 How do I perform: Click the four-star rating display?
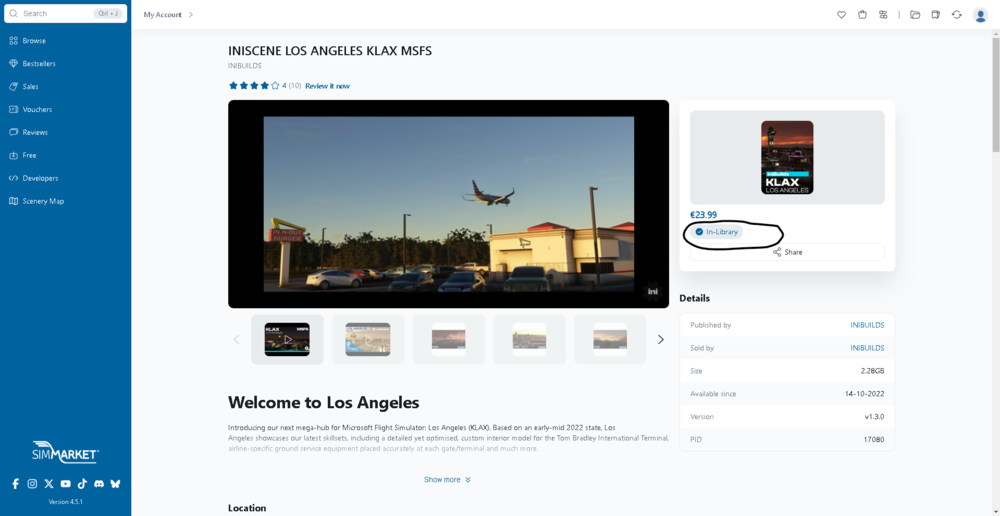[x=254, y=86]
